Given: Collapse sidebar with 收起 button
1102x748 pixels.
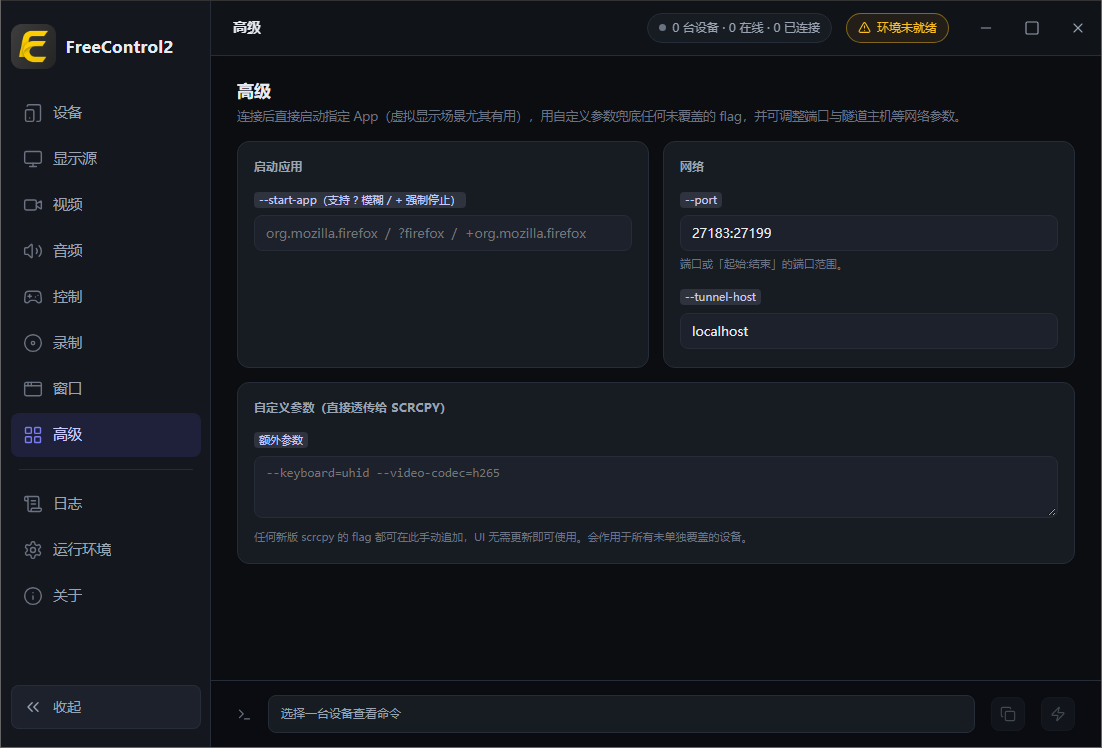Looking at the screenshot, I should (106, 707).
